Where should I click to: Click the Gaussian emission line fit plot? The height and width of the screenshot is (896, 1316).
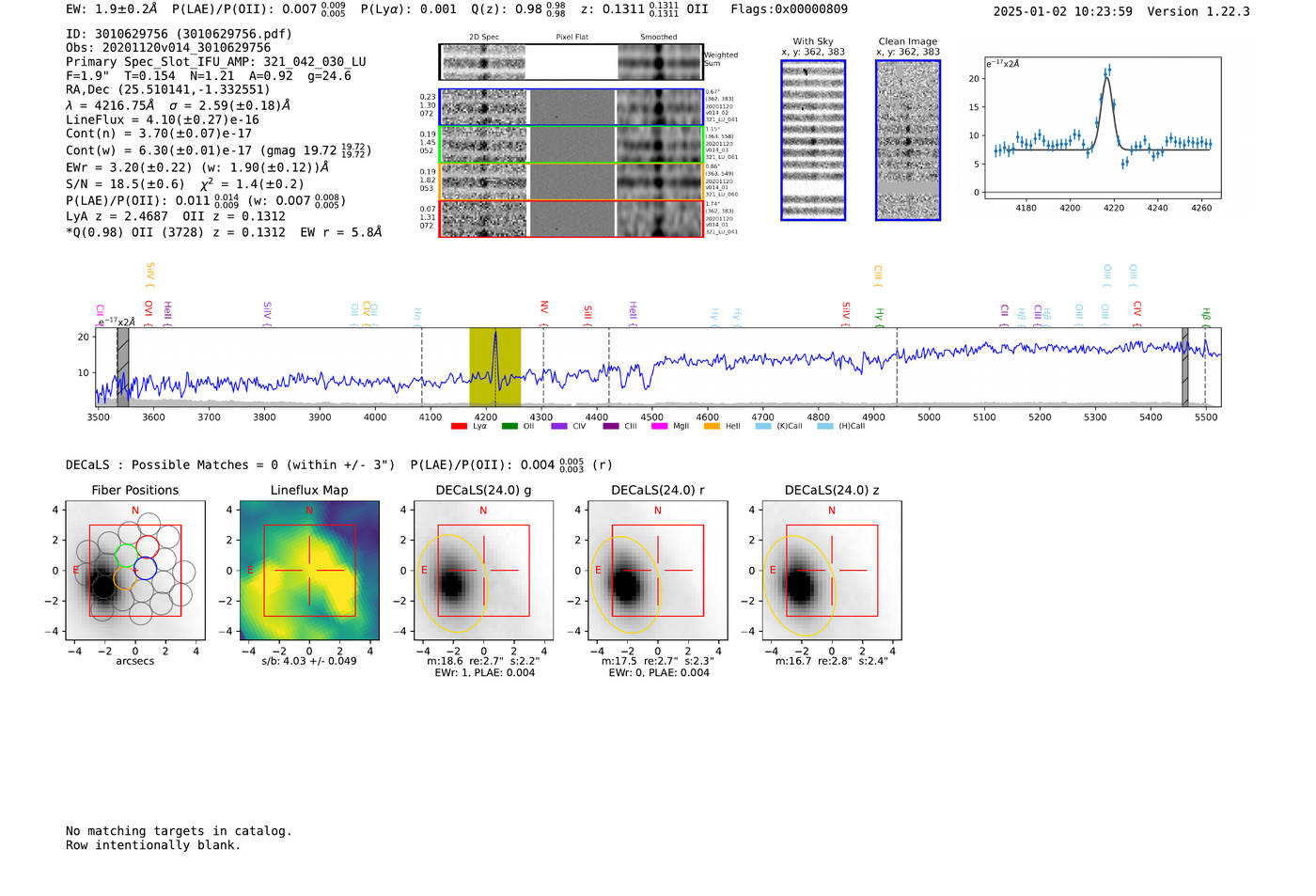coord(1102,129)
